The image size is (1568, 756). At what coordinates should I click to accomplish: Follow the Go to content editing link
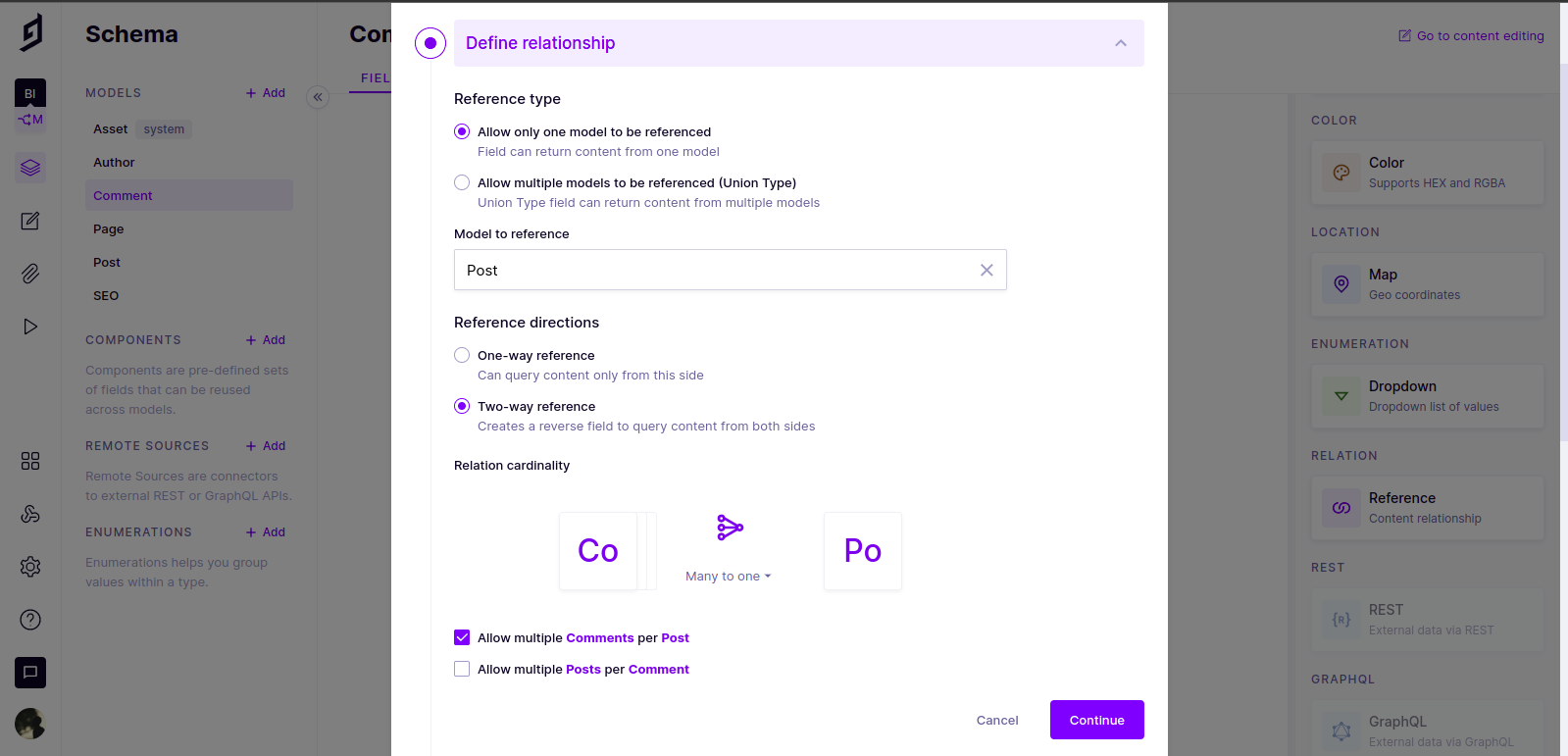pos(1471,36)
